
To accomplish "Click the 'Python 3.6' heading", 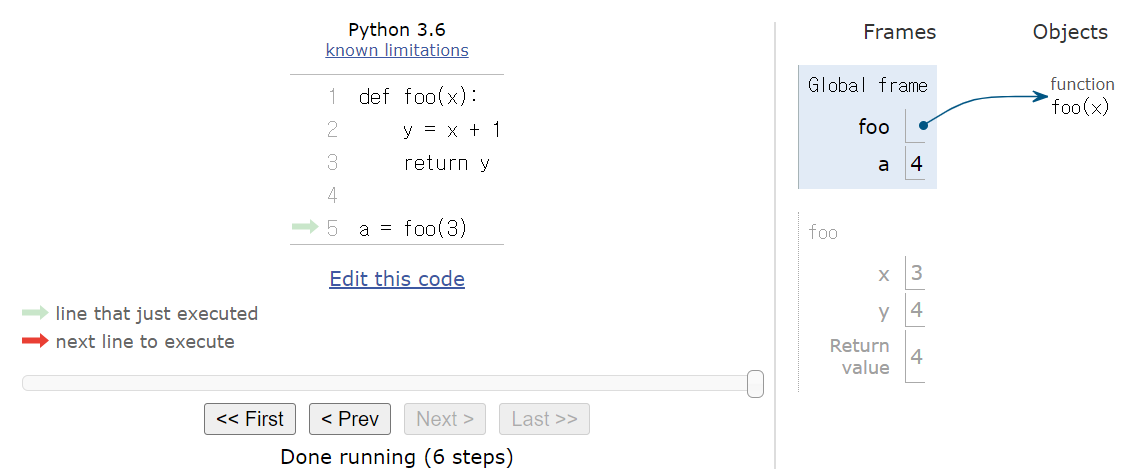I will [x=397, y=30].
